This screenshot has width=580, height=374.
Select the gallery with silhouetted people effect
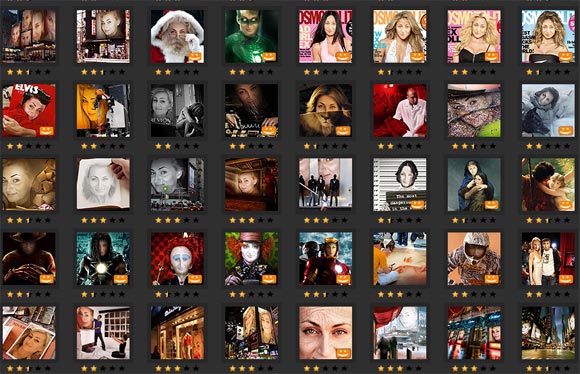point(326,184)
